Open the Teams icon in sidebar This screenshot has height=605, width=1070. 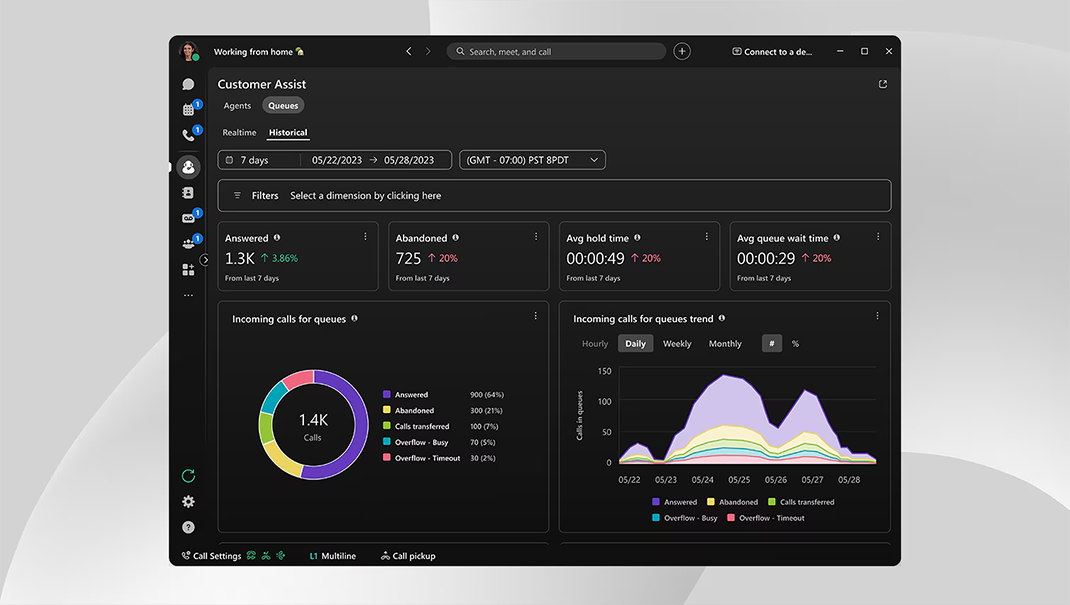pyautogui.click(x=188, y=244)
